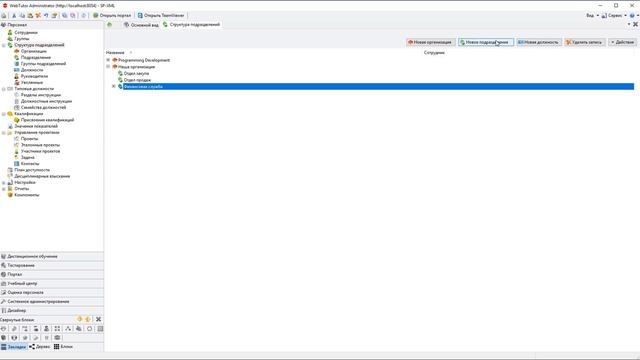Open the Дистанционное обучение section
Viewport: 640px width, 360px height.
pyautogui.click(x=52, y=256)
